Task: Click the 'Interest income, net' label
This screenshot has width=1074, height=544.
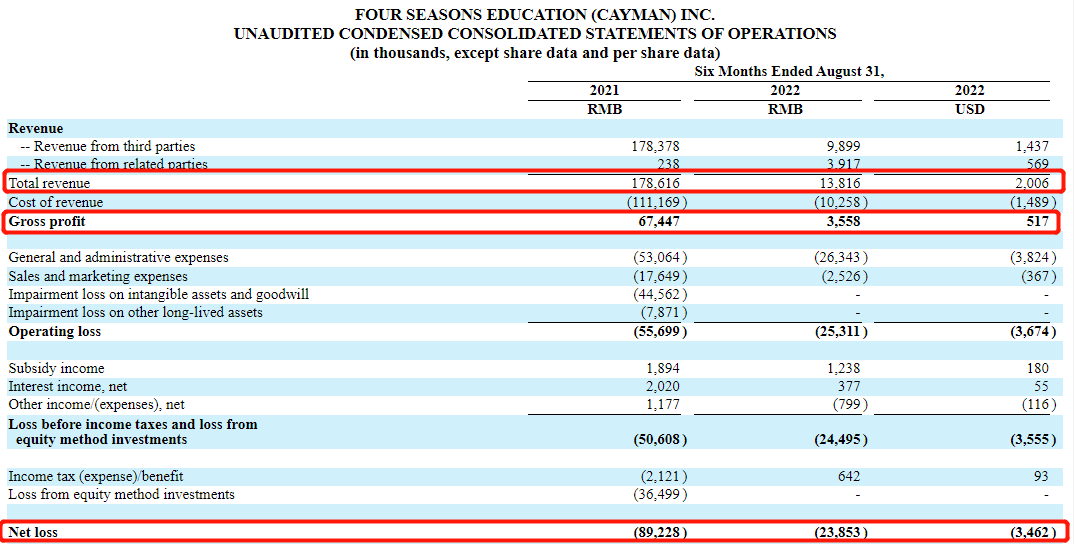Action: pyautogui.click(x=68, y=386)
